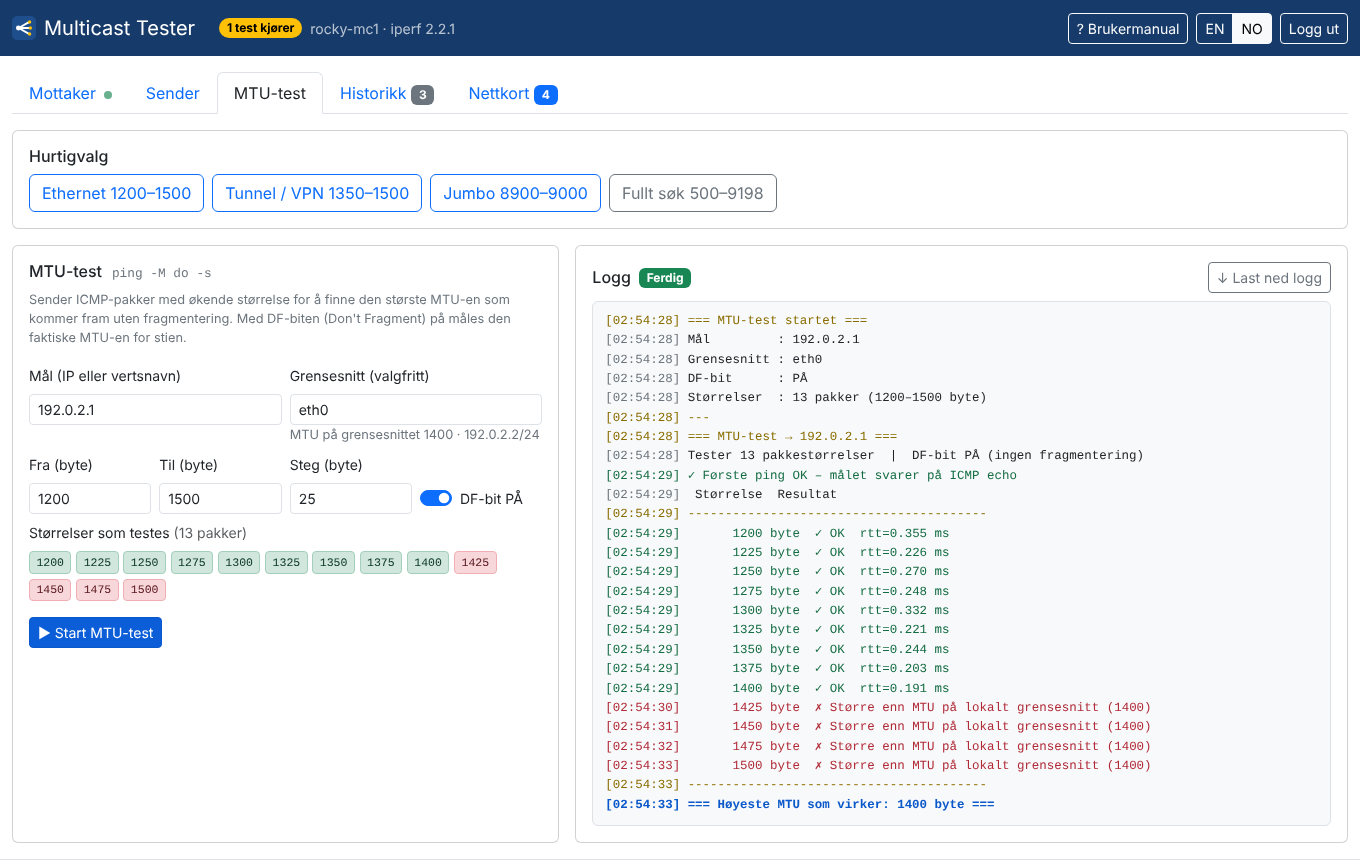
Task: Click log line 1400 byte OK rtt=0.191
Action: click(777, 688)
